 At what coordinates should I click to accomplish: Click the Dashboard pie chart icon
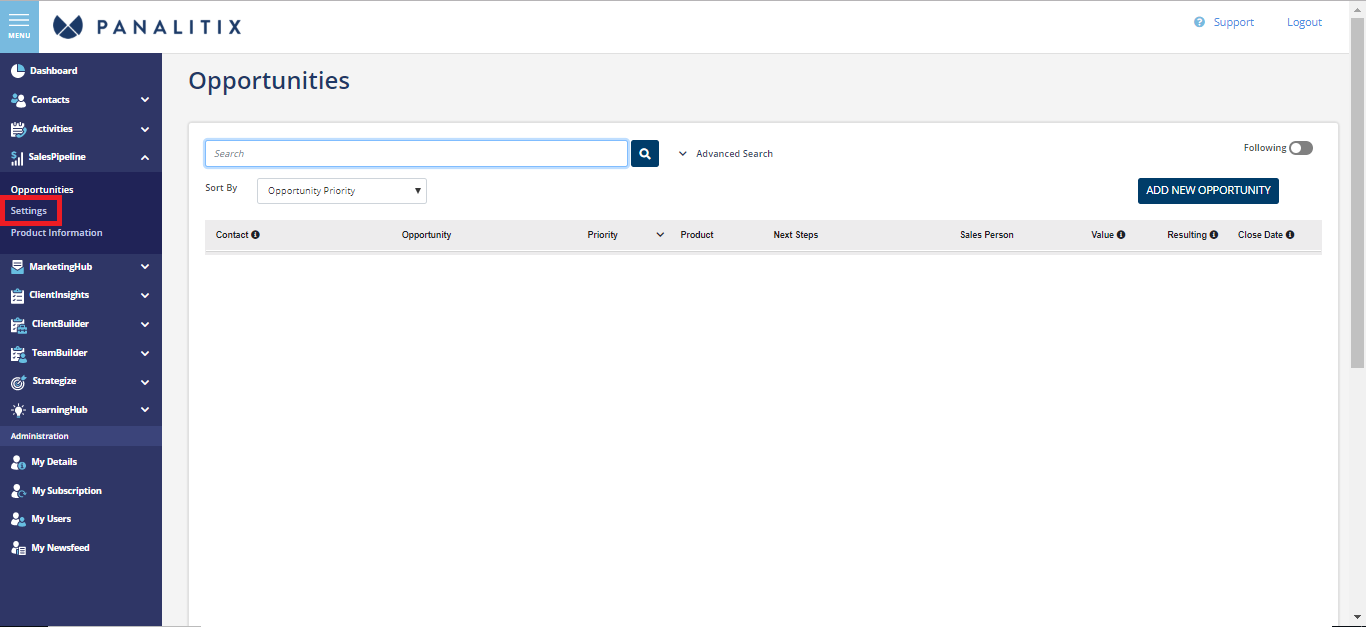click(x=18, y=71)
